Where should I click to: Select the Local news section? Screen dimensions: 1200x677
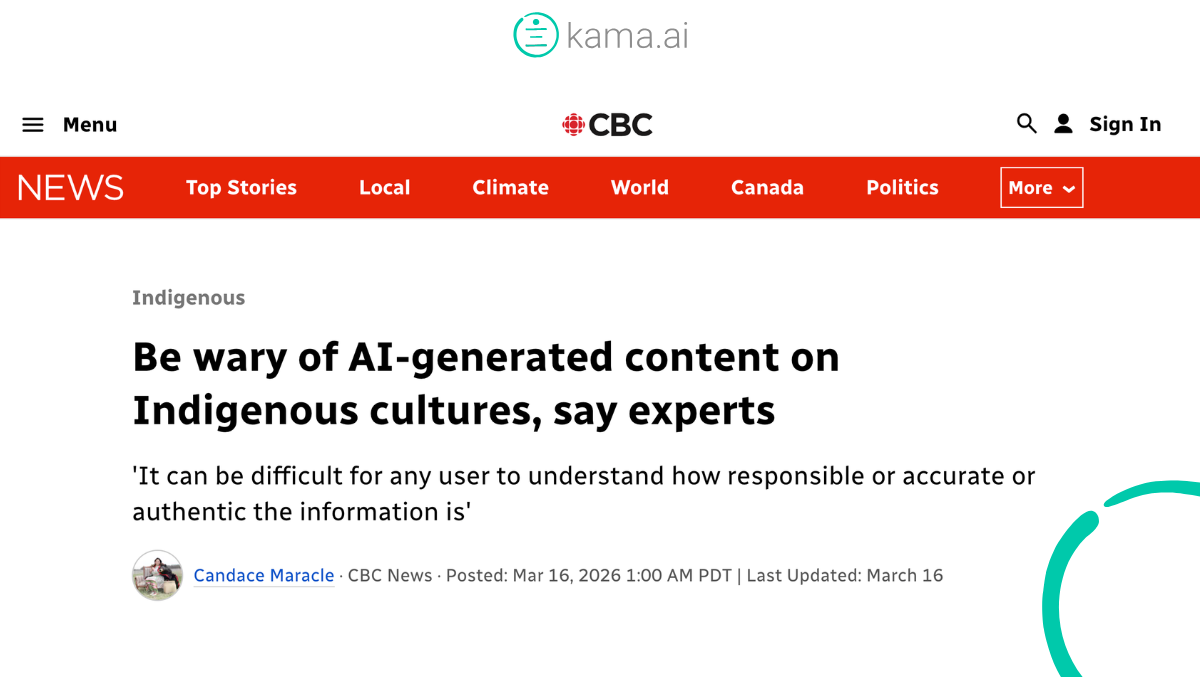click(384, 187)
